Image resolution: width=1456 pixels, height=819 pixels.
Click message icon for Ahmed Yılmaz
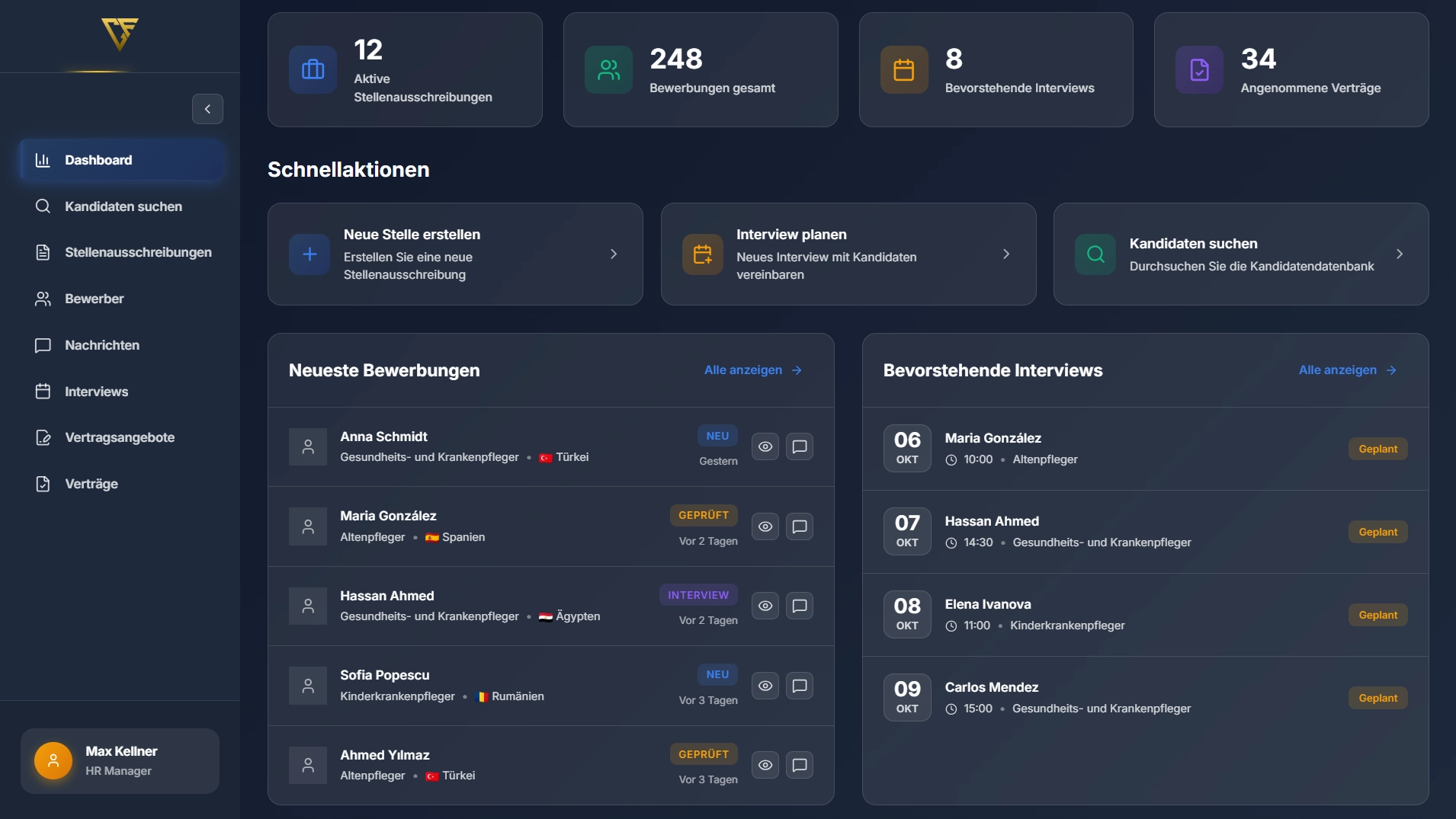[x=799, y=766]
